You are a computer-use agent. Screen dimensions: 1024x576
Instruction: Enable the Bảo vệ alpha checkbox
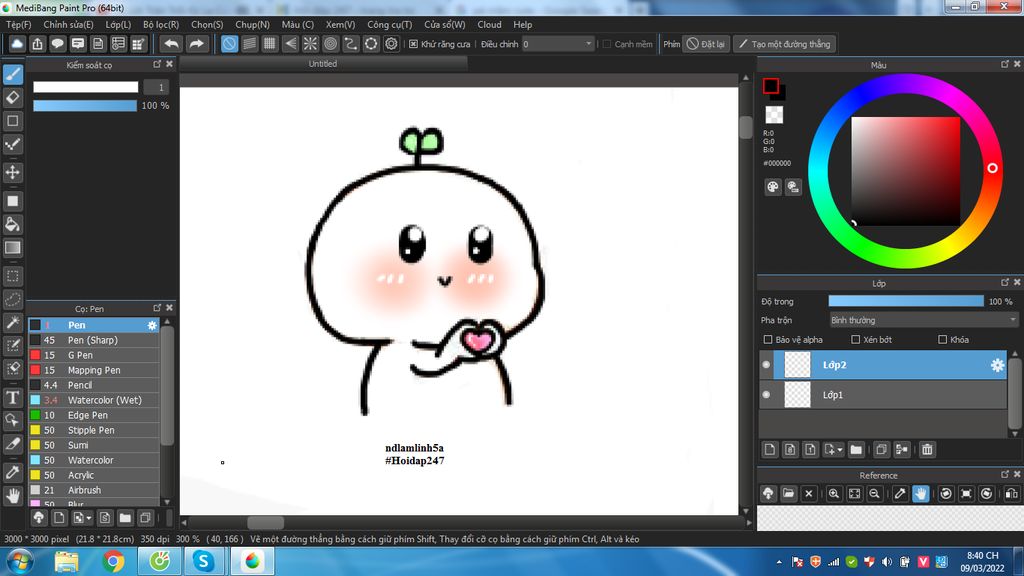(x=768, y=340)
